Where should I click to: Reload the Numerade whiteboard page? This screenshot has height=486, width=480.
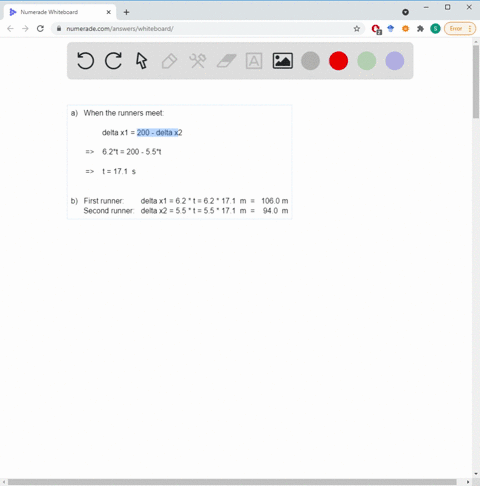point(40,29)
